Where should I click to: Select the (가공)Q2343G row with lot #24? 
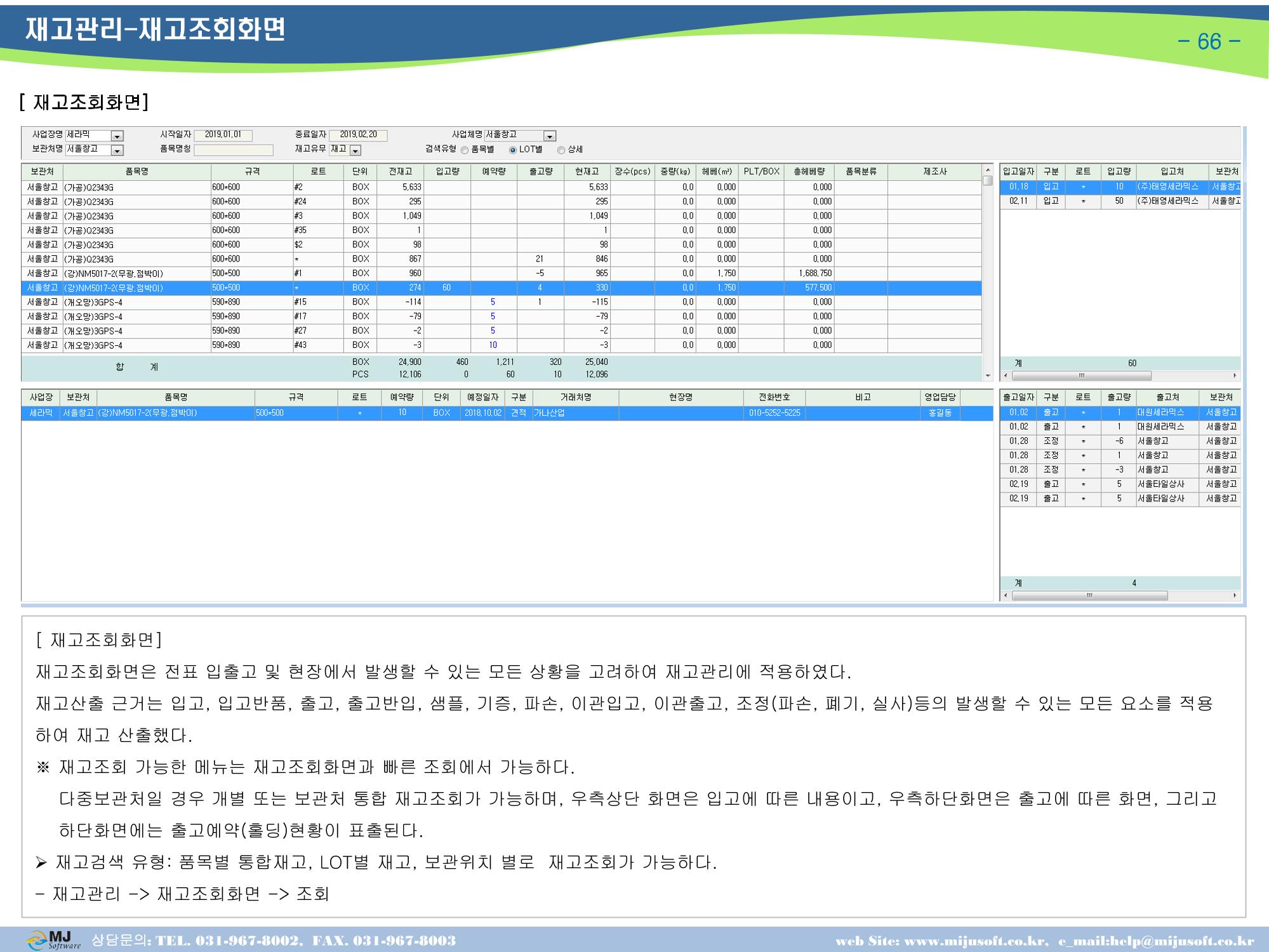point(502,202)
